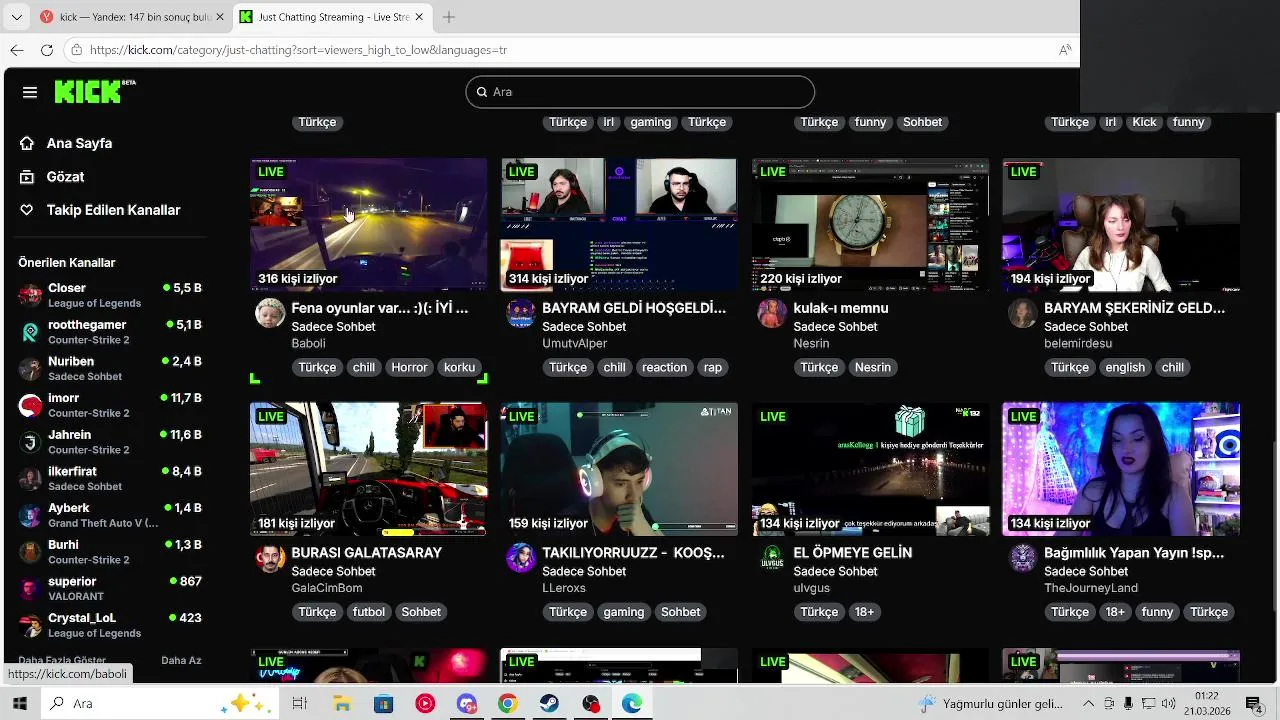This screenshot has height=720, width=1280.
Task: Open Windows Start menu
Action: point(19,704)
